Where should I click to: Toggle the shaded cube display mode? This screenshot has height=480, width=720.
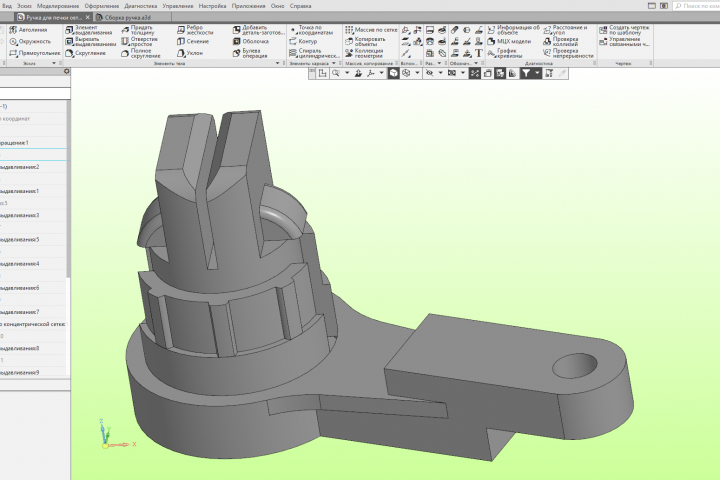[x=394, y=74]
